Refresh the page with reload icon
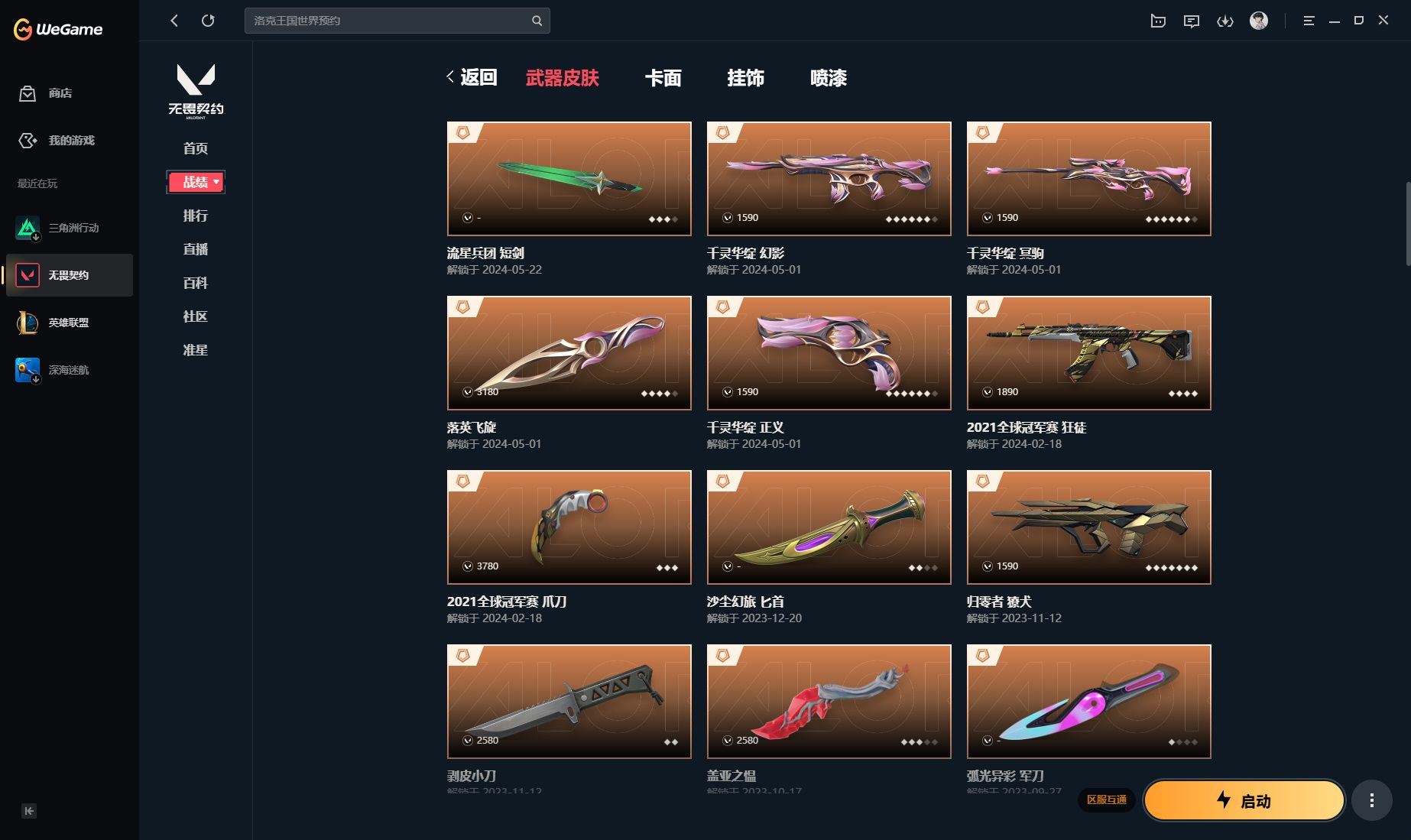 coord(208,21)
